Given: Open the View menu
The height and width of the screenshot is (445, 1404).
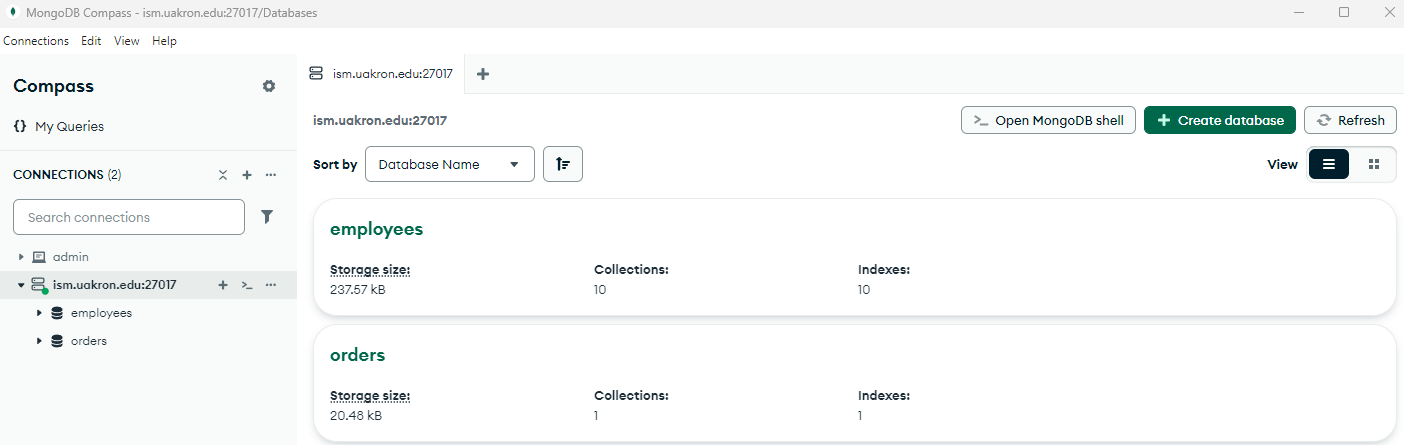Looking at the screenshot, I should (126, 41).
